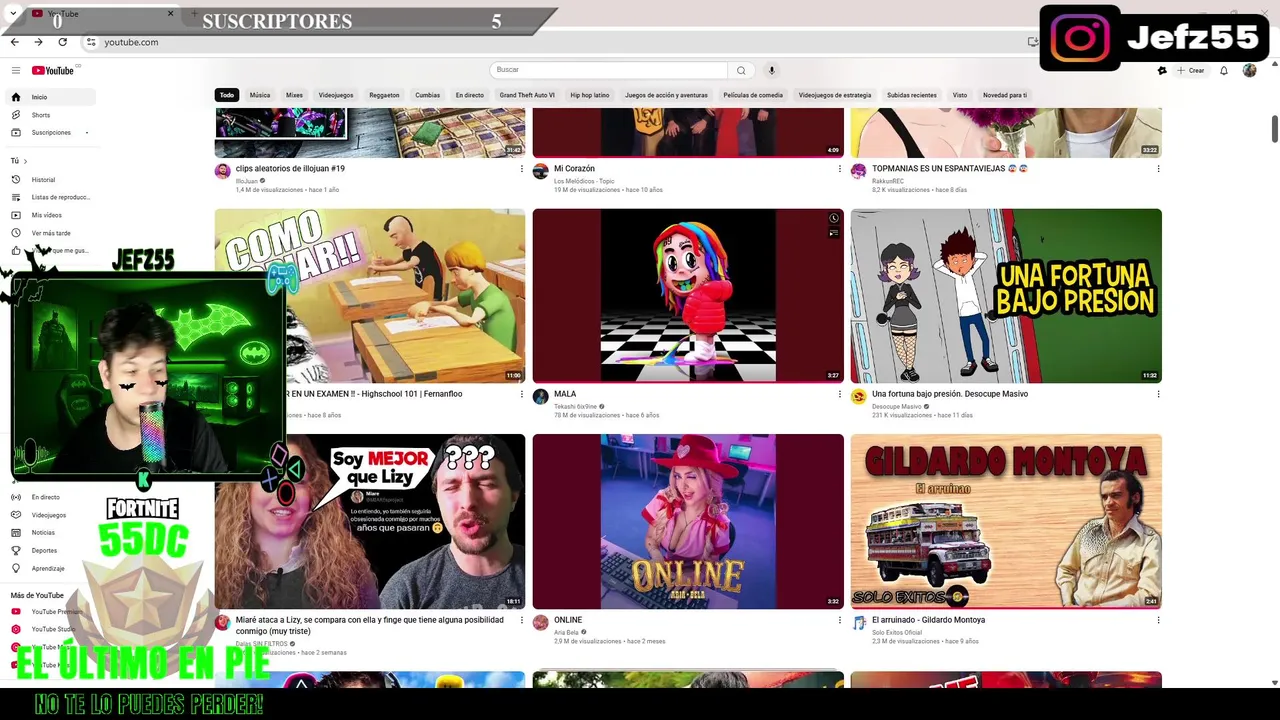Play the MALA video thumbnail

pos(688,296)
